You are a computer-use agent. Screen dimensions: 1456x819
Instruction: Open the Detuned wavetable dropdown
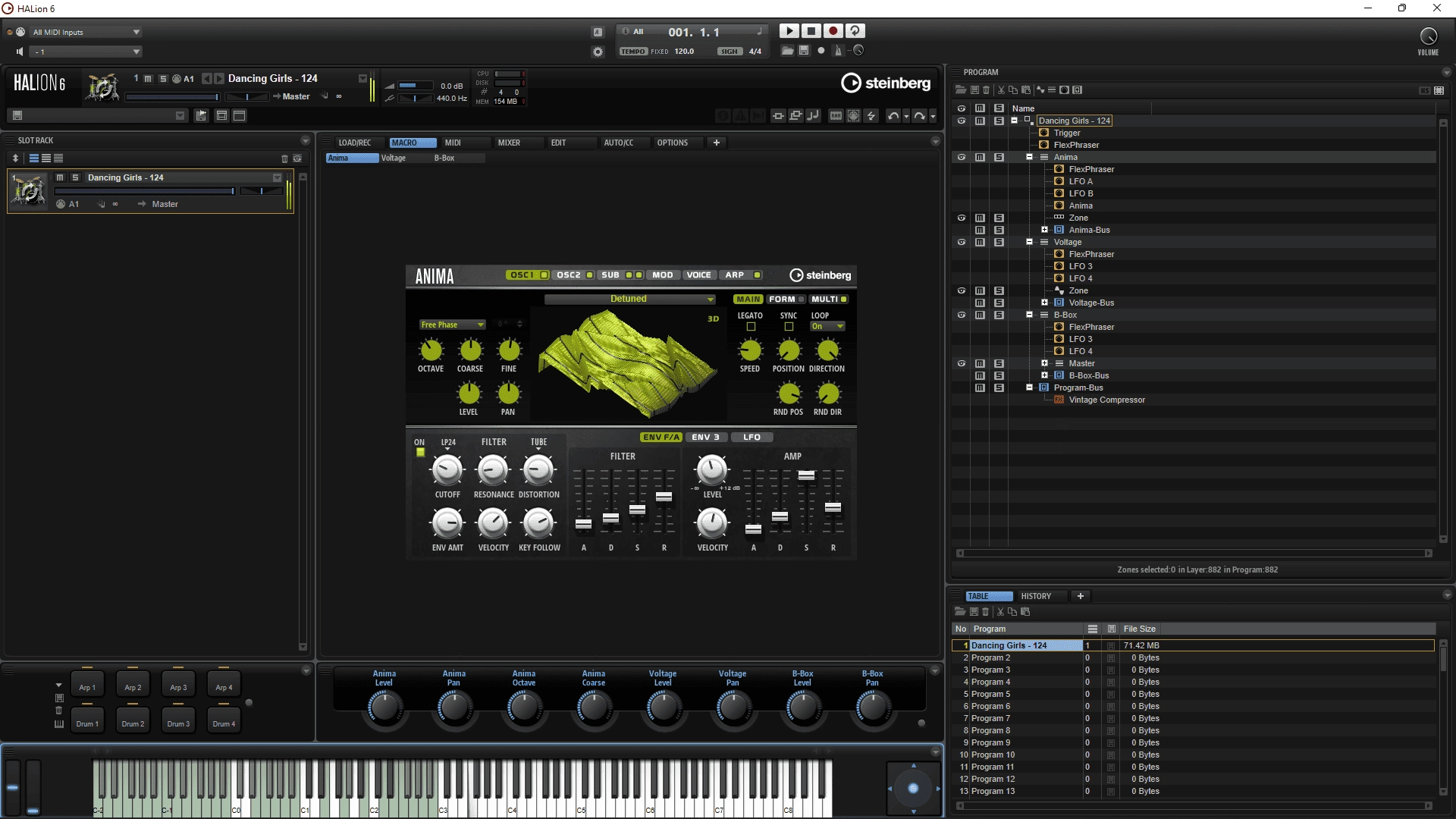click(630, 299)
